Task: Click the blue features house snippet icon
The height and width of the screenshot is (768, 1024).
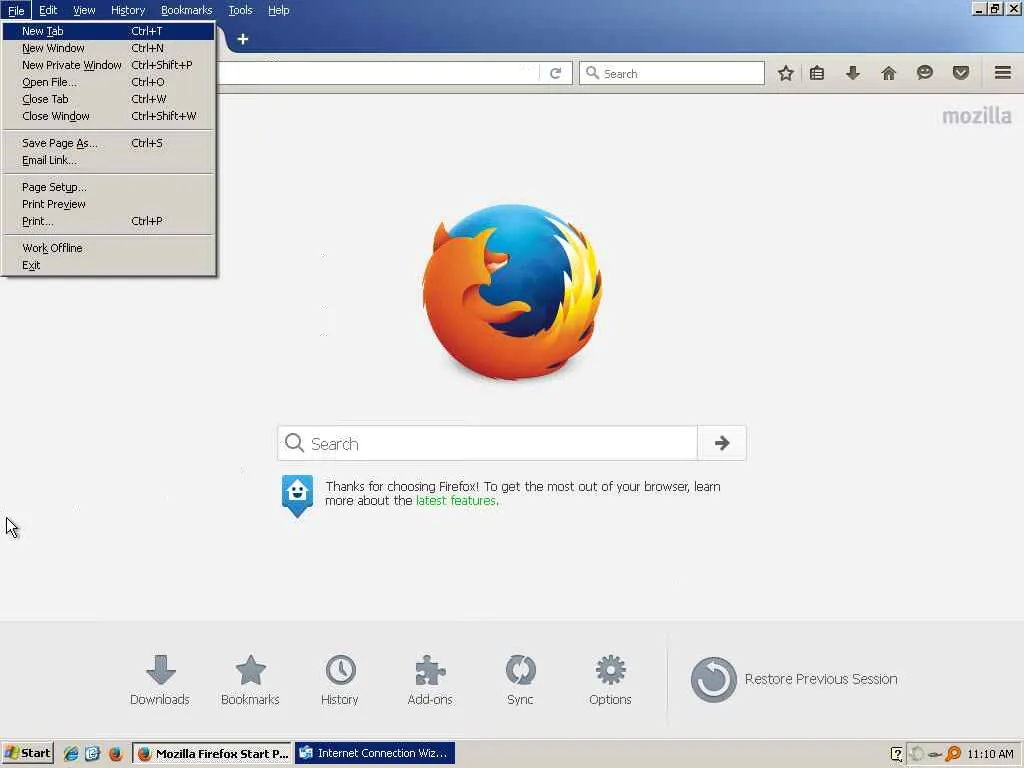Action: coord(297,496)
